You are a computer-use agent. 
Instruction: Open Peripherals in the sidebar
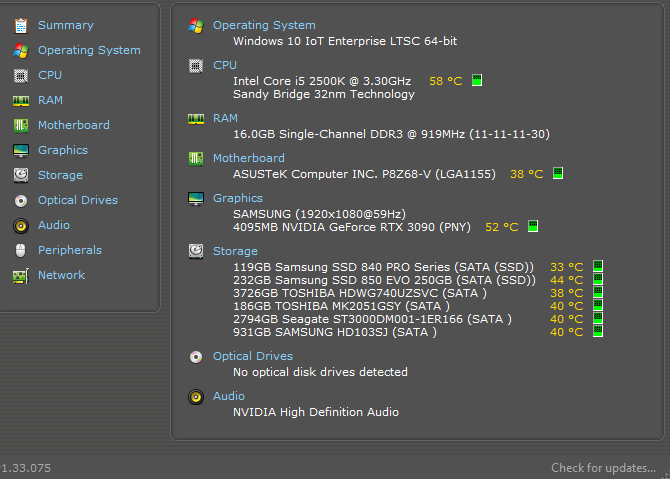click(x=70, y=250)
